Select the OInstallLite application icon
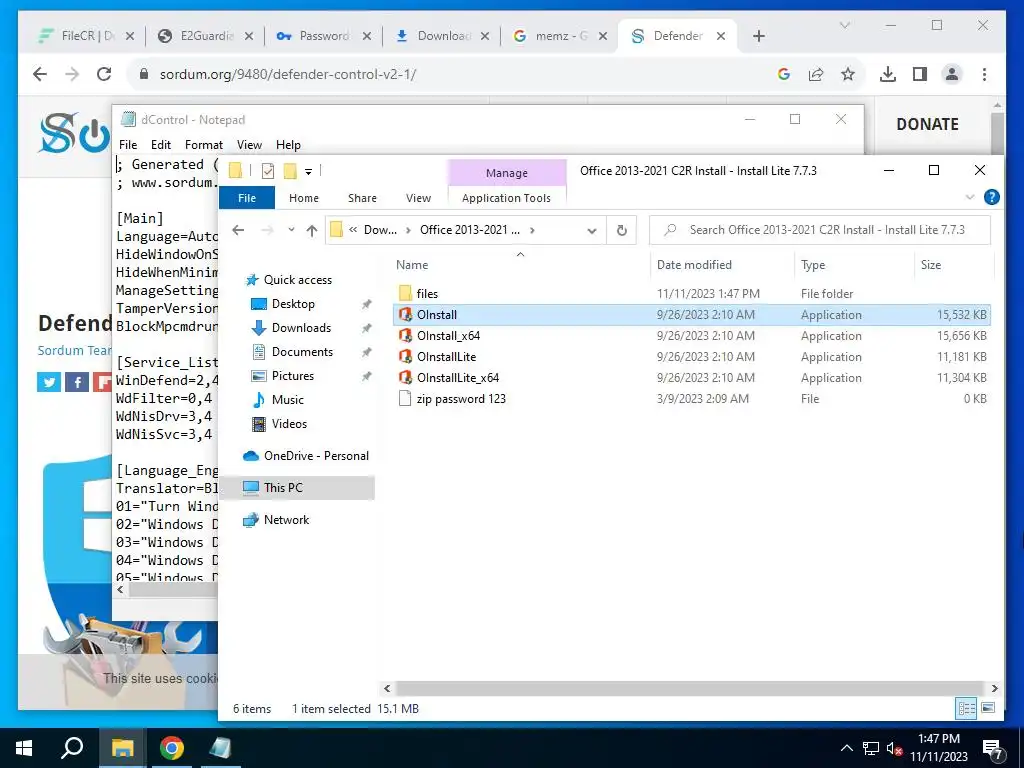The width and height of the screenshot is (1024, 768). pos(405,357)
